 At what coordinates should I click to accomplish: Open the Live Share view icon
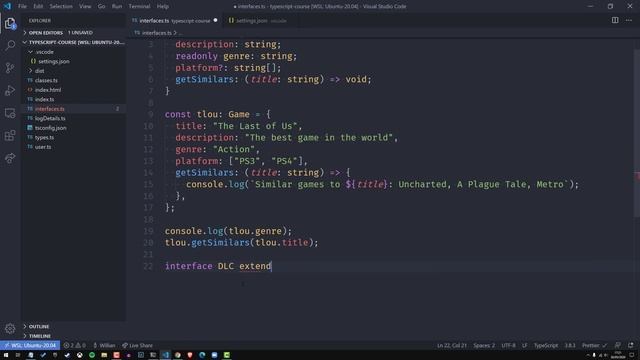(x=10, y=158)
